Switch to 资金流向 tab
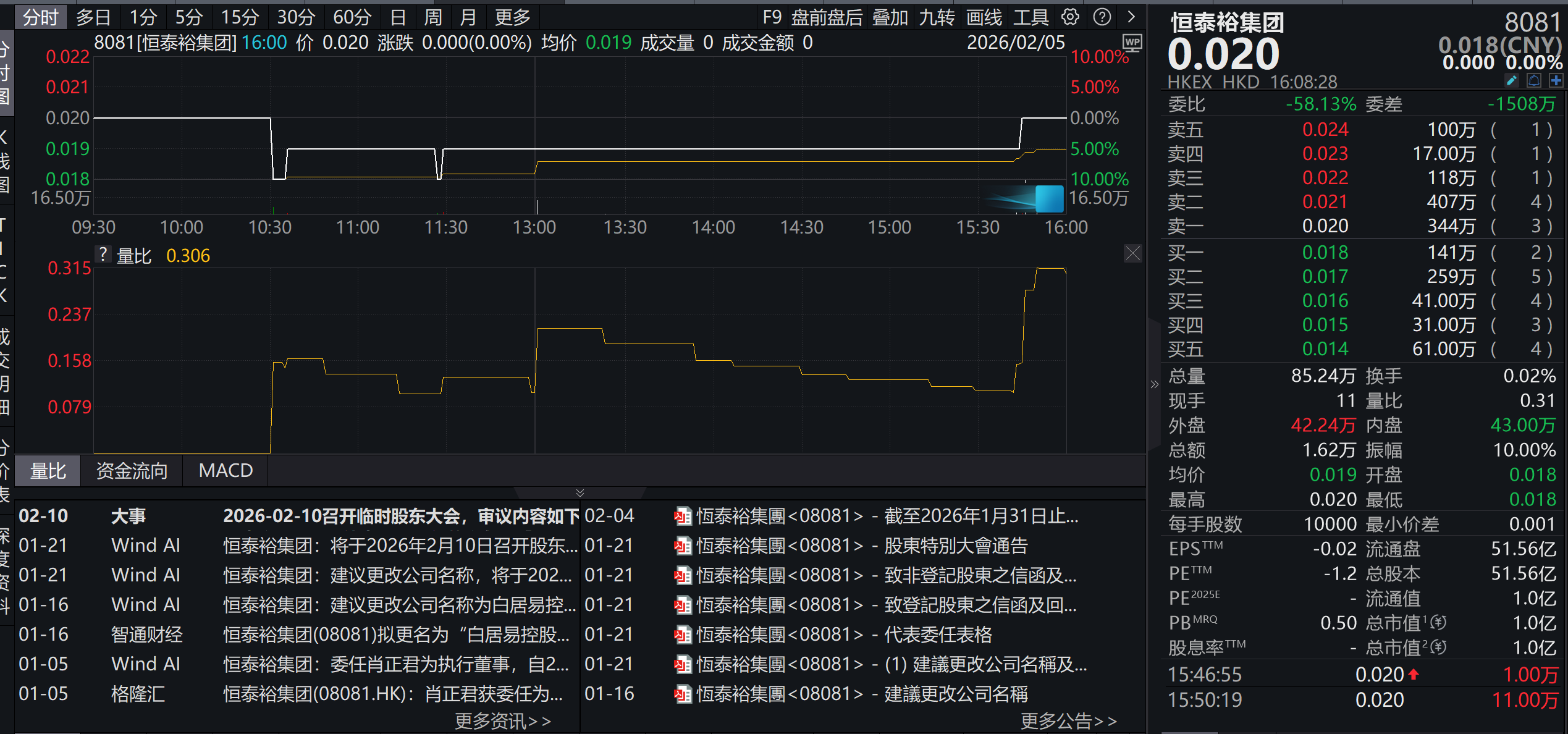 132,471
